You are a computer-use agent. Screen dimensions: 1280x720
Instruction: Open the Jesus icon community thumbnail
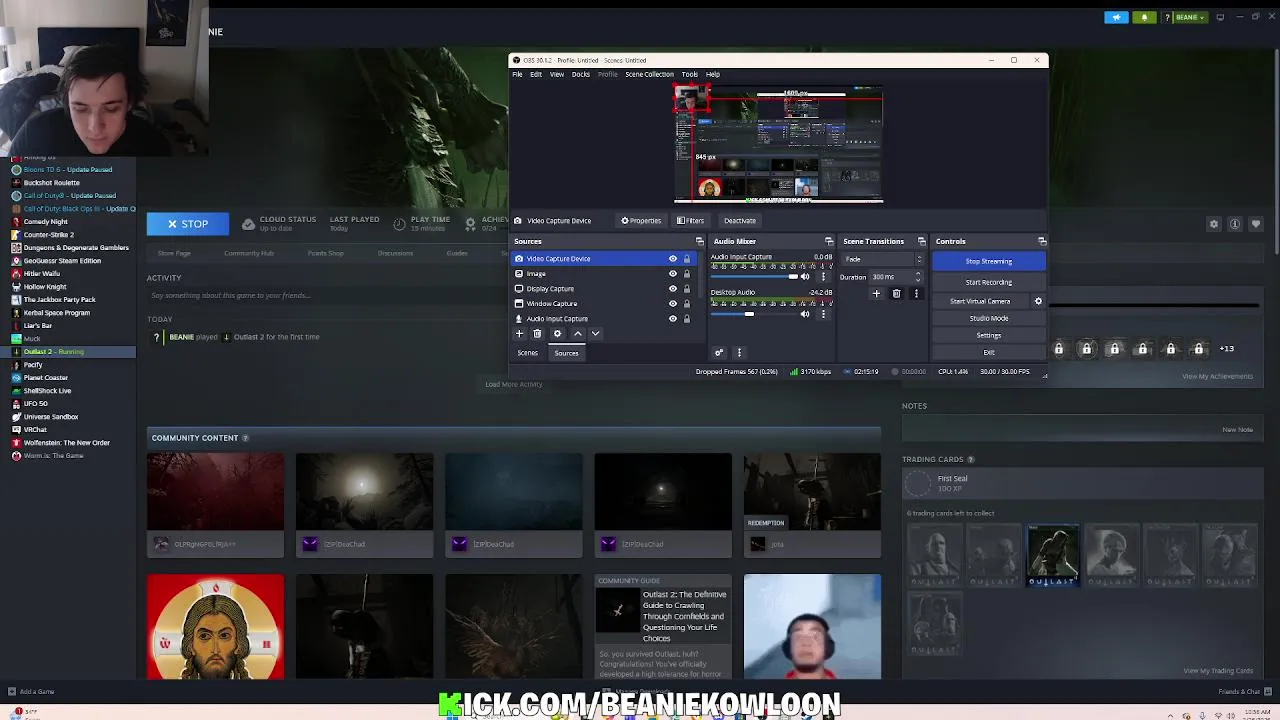pos(215,627)
